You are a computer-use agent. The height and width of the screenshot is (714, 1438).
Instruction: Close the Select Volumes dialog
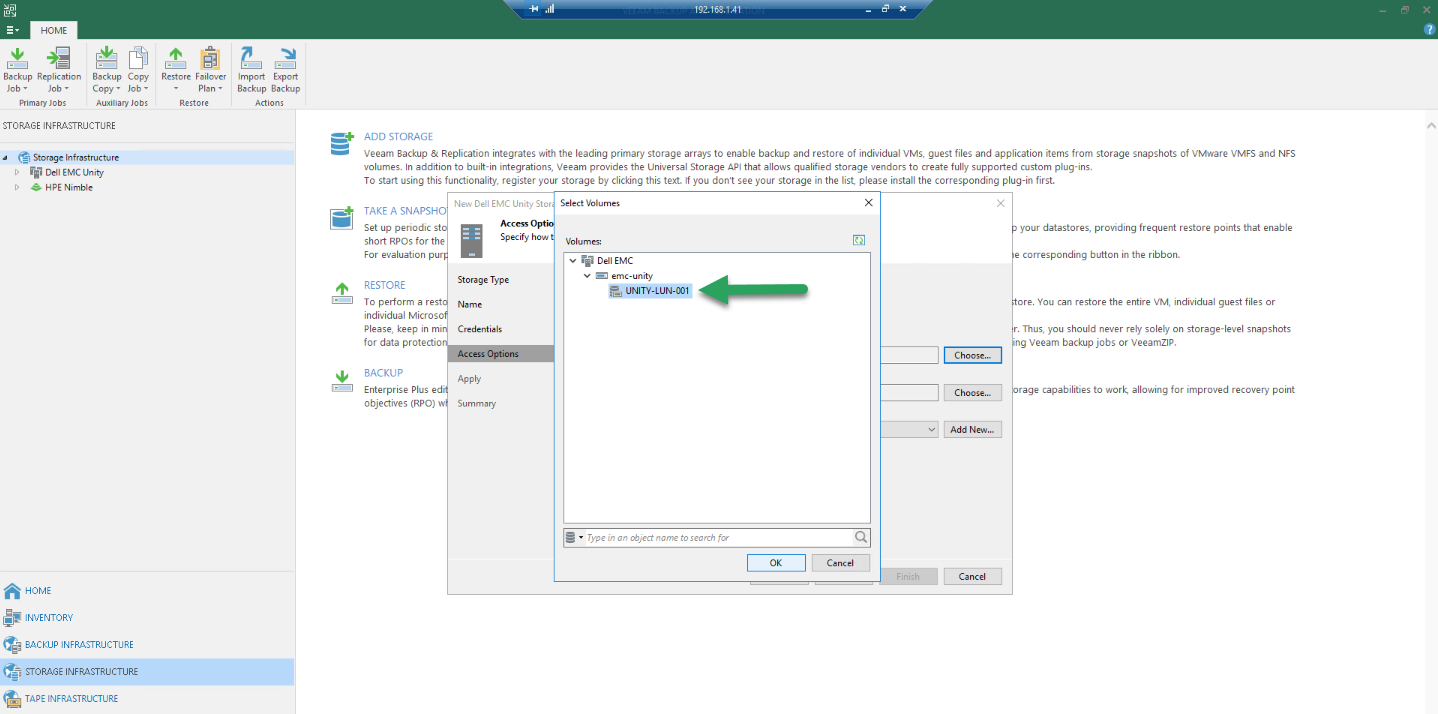pos(868,202)
